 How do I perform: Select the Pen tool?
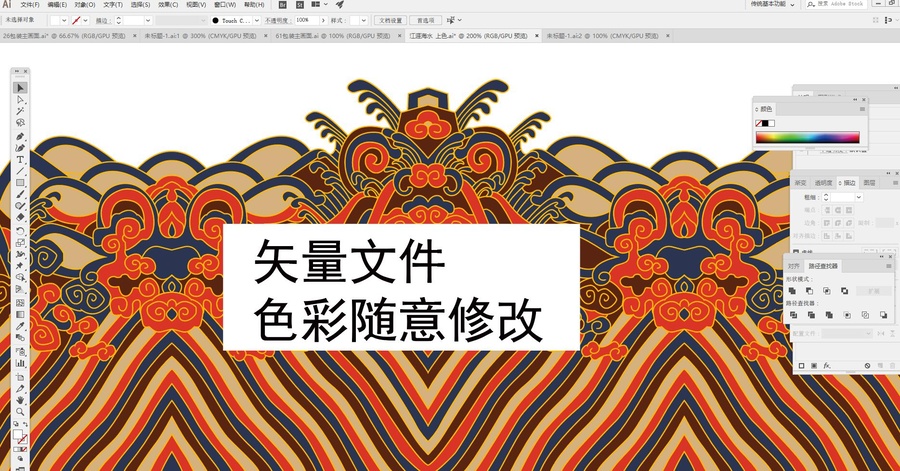[20, 137]
